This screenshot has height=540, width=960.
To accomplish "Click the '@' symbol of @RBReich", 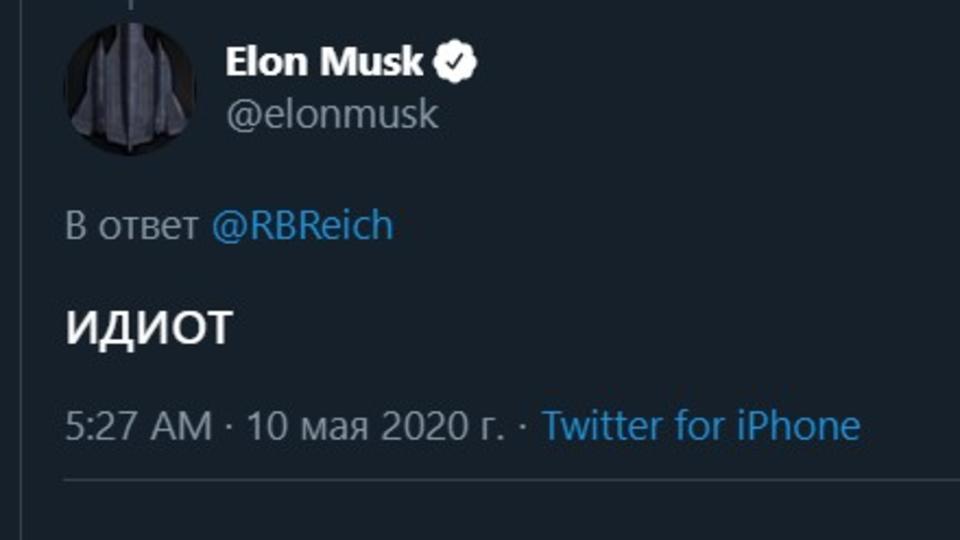I will coord(225,227).
